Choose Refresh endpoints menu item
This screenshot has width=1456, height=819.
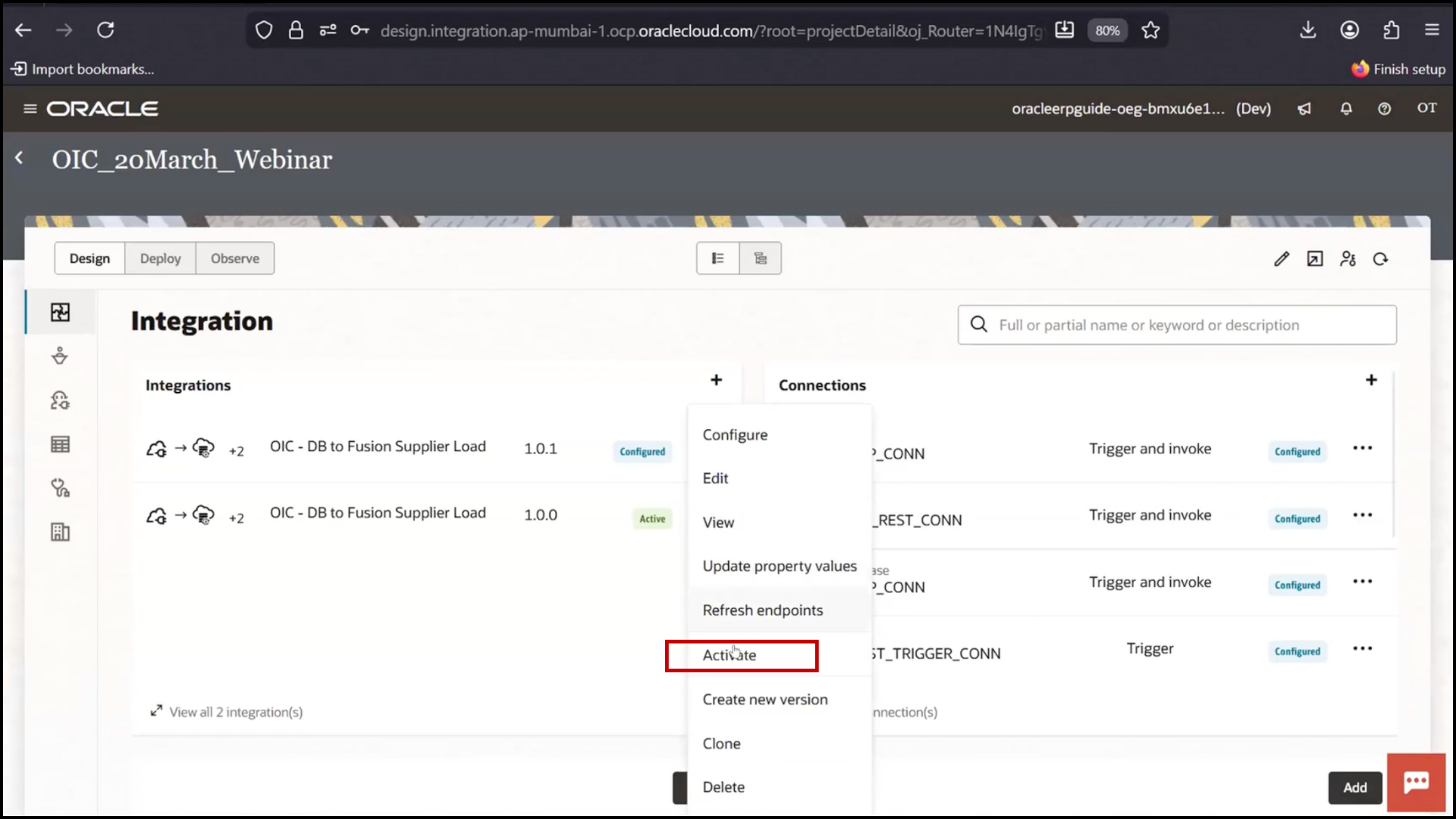click(x=780, y=610)
